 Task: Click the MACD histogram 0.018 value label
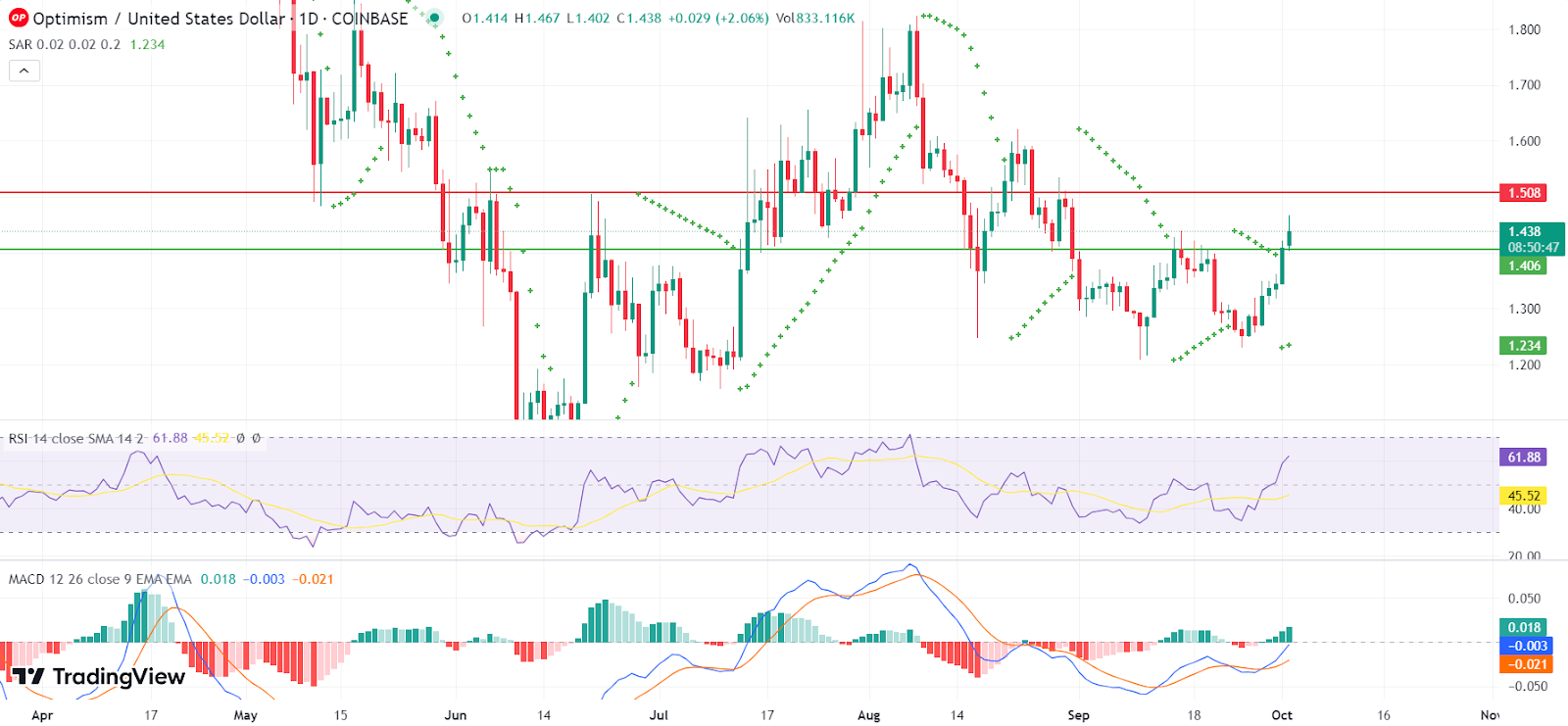pos(1523,628)
